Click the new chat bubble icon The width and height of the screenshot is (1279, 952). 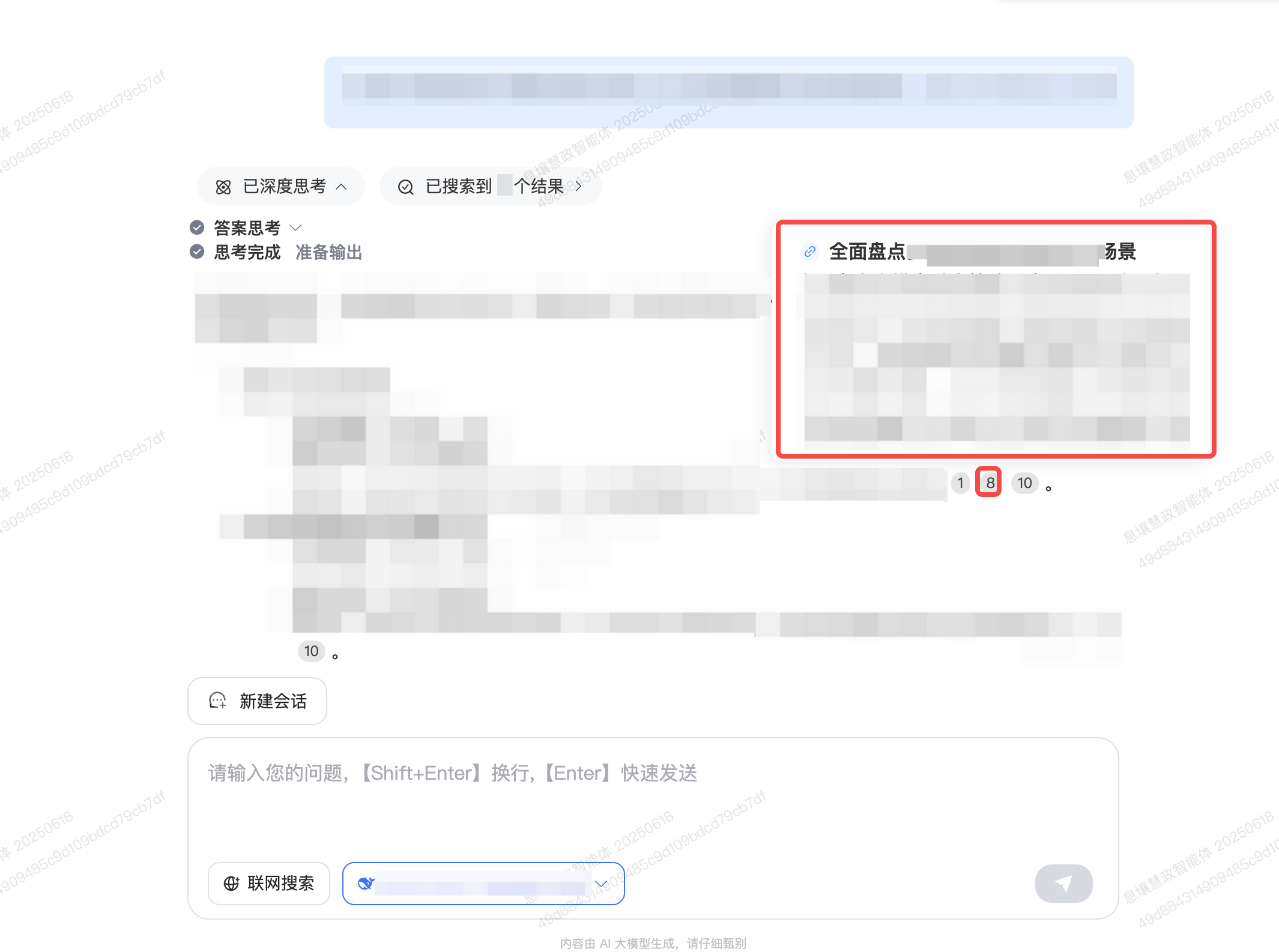[217, 700]
